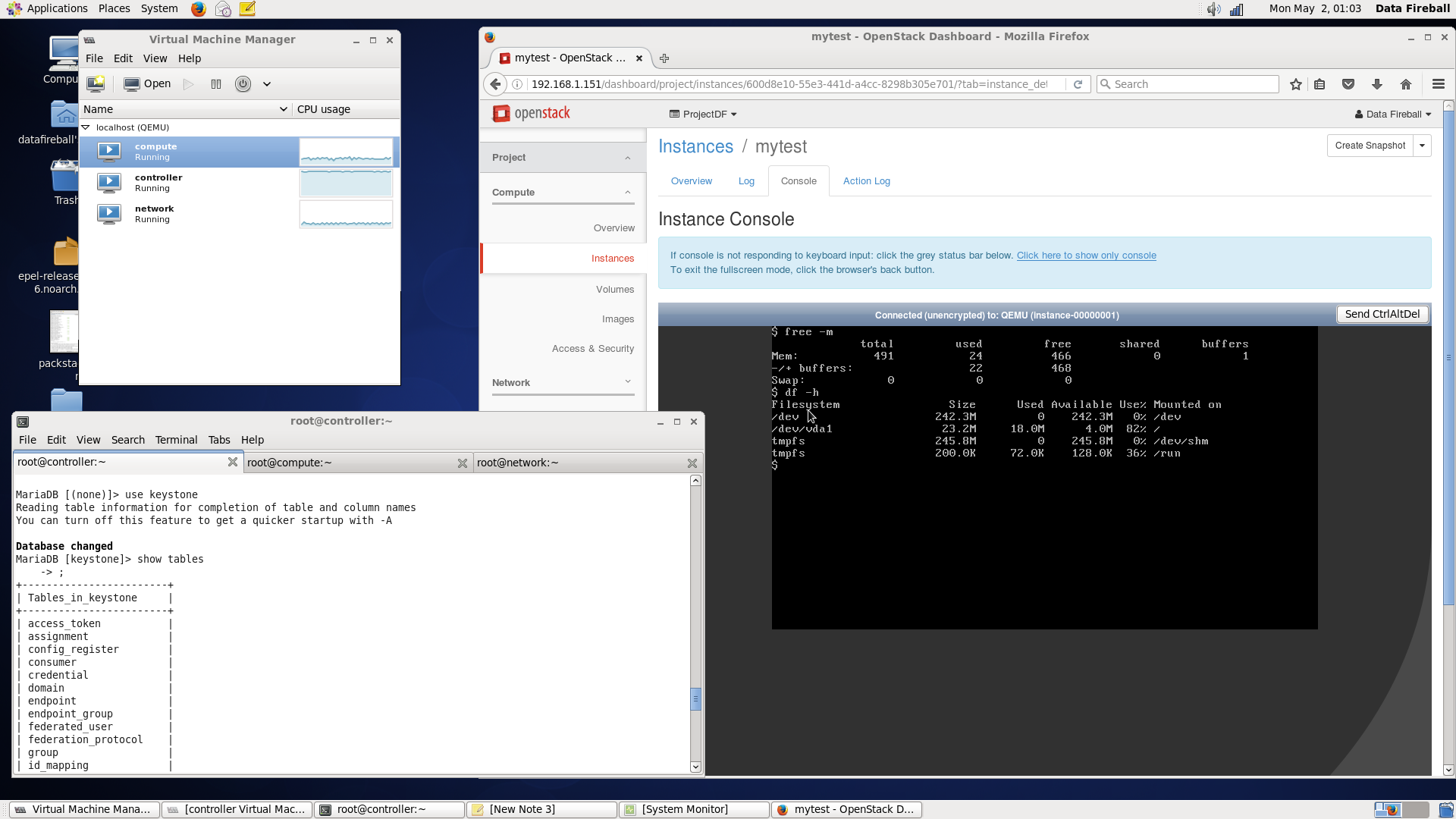Click the openstack logo in the dashboard
Screen dimensions: 1456x819
click(x=531, y=113)
